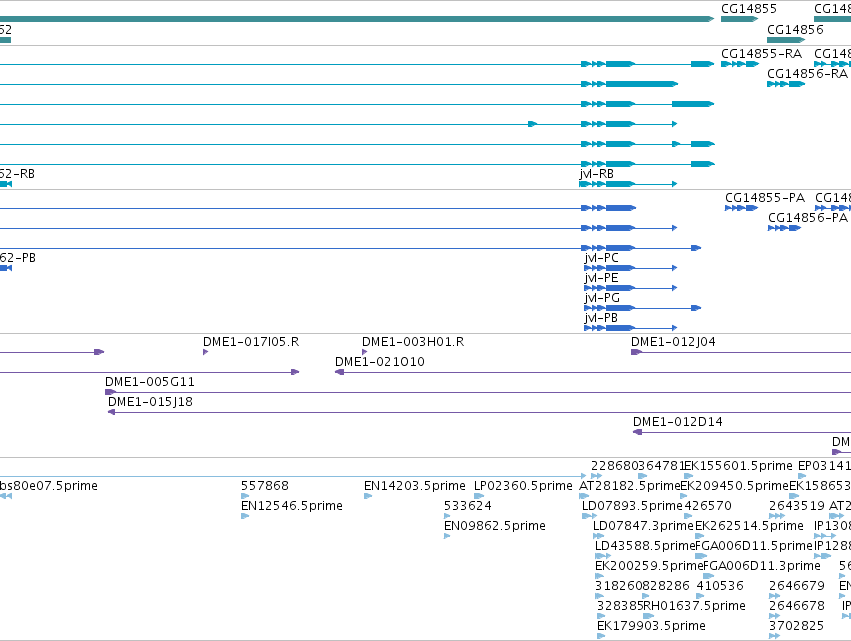Select the EK209450.5prime EST label

[x=734, y=486]
